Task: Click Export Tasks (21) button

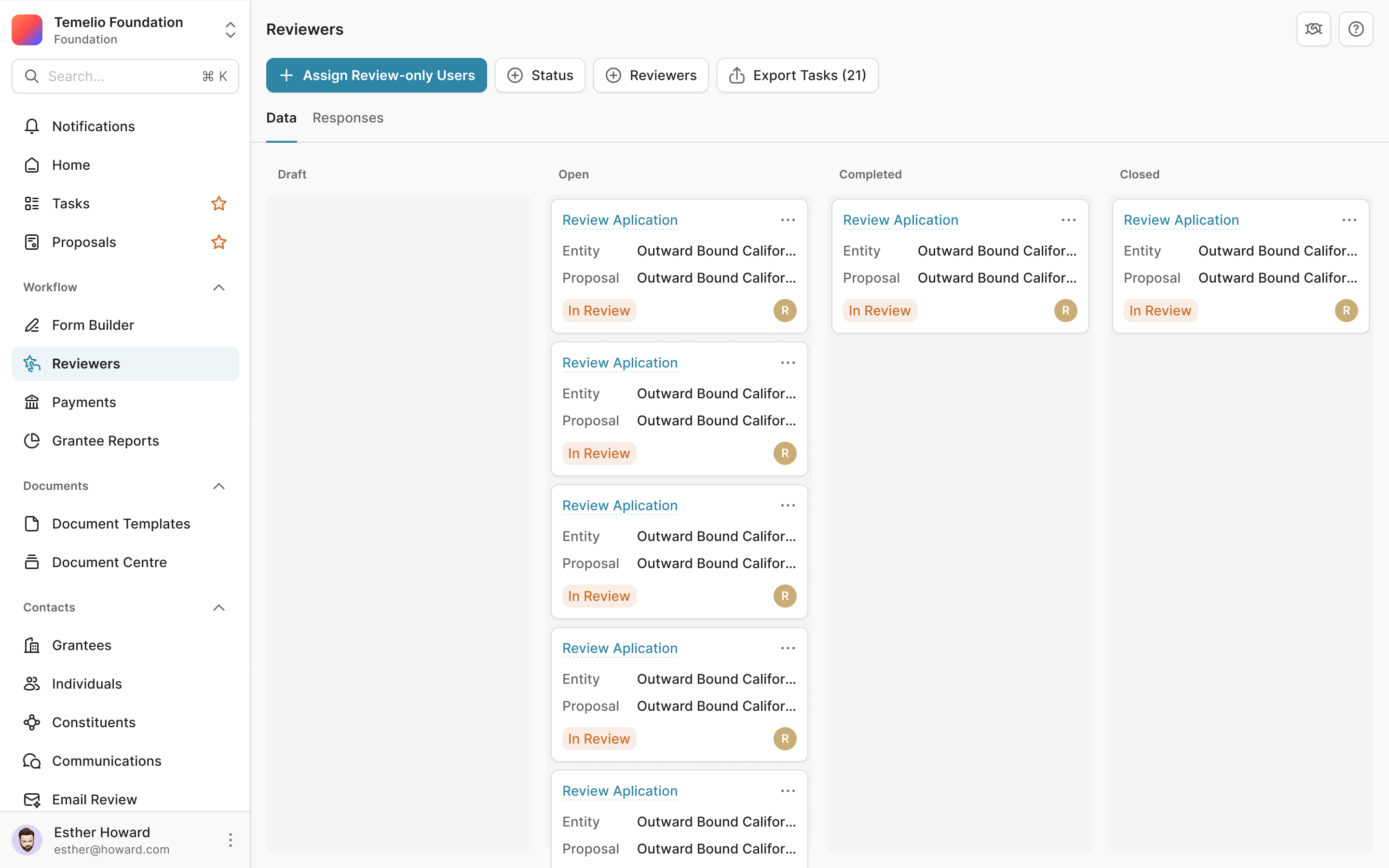Action: (x=797, y=75)
